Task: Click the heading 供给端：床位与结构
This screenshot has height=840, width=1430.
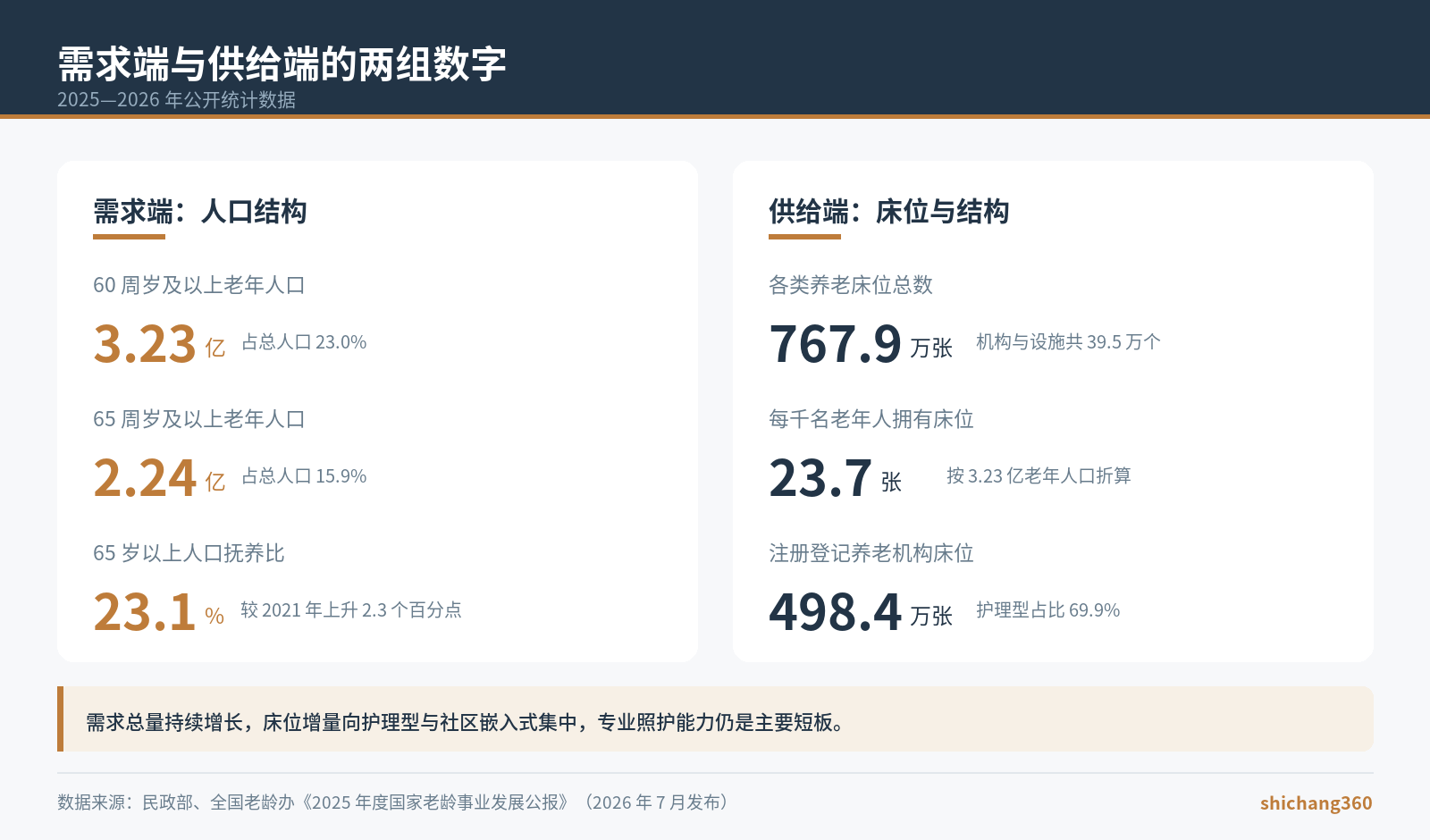Action: click(889, 212)
